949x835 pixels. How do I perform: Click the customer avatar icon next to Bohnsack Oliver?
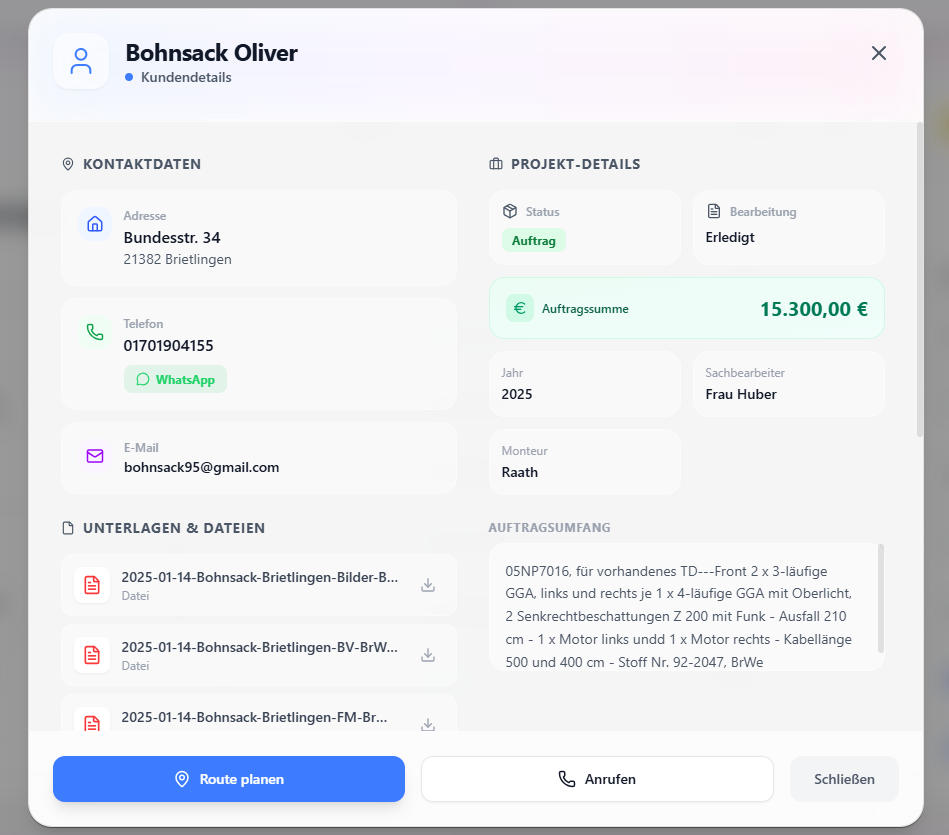[x=81, y=60]
